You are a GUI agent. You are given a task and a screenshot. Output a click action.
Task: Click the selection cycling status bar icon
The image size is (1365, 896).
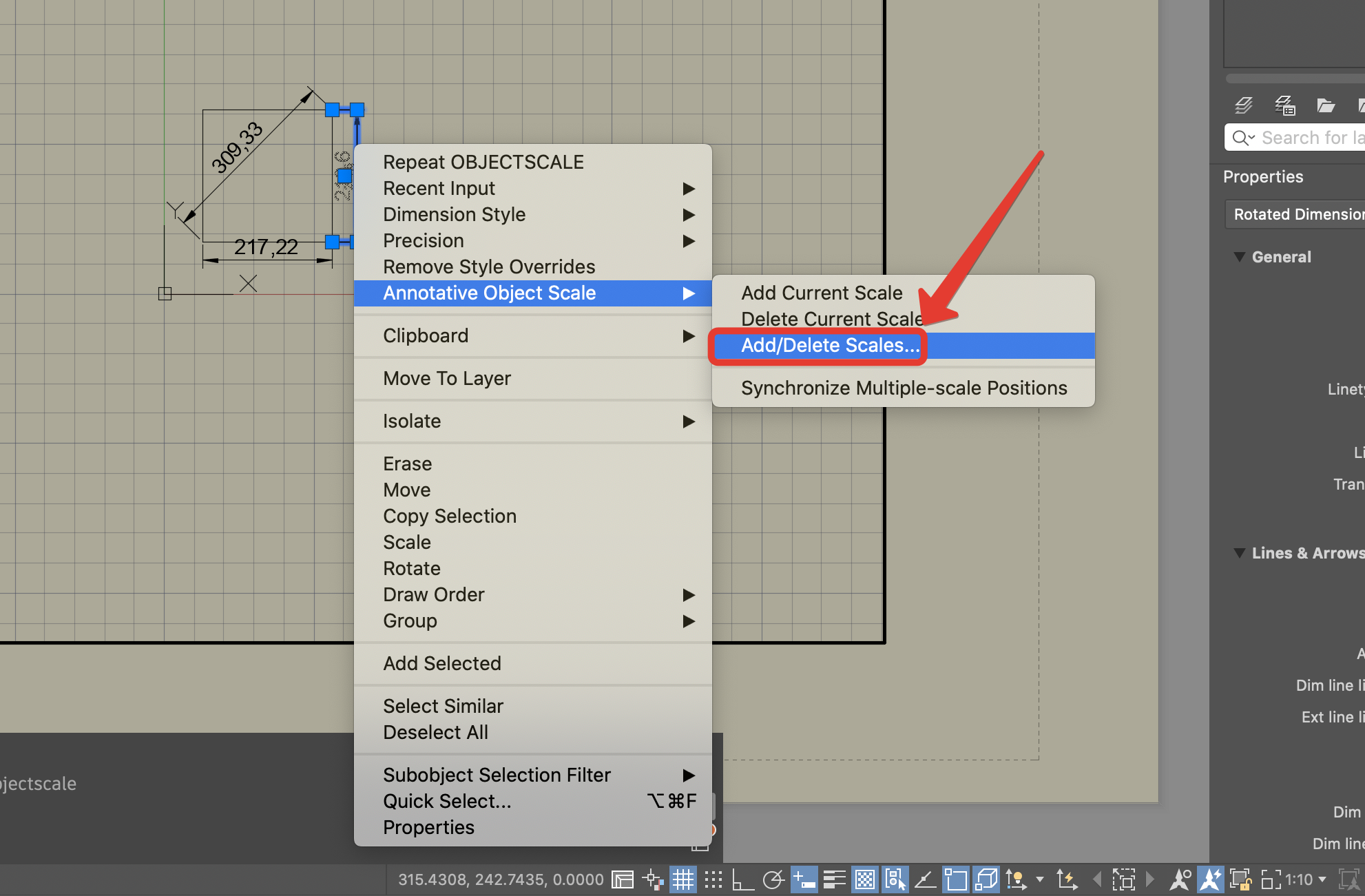click(895, 879)
